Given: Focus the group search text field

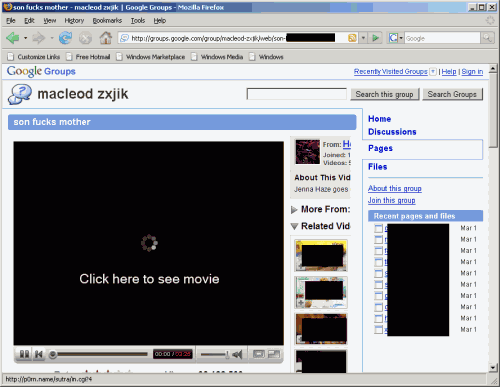Looking at the screenshot, I should (x=297, y=94).
